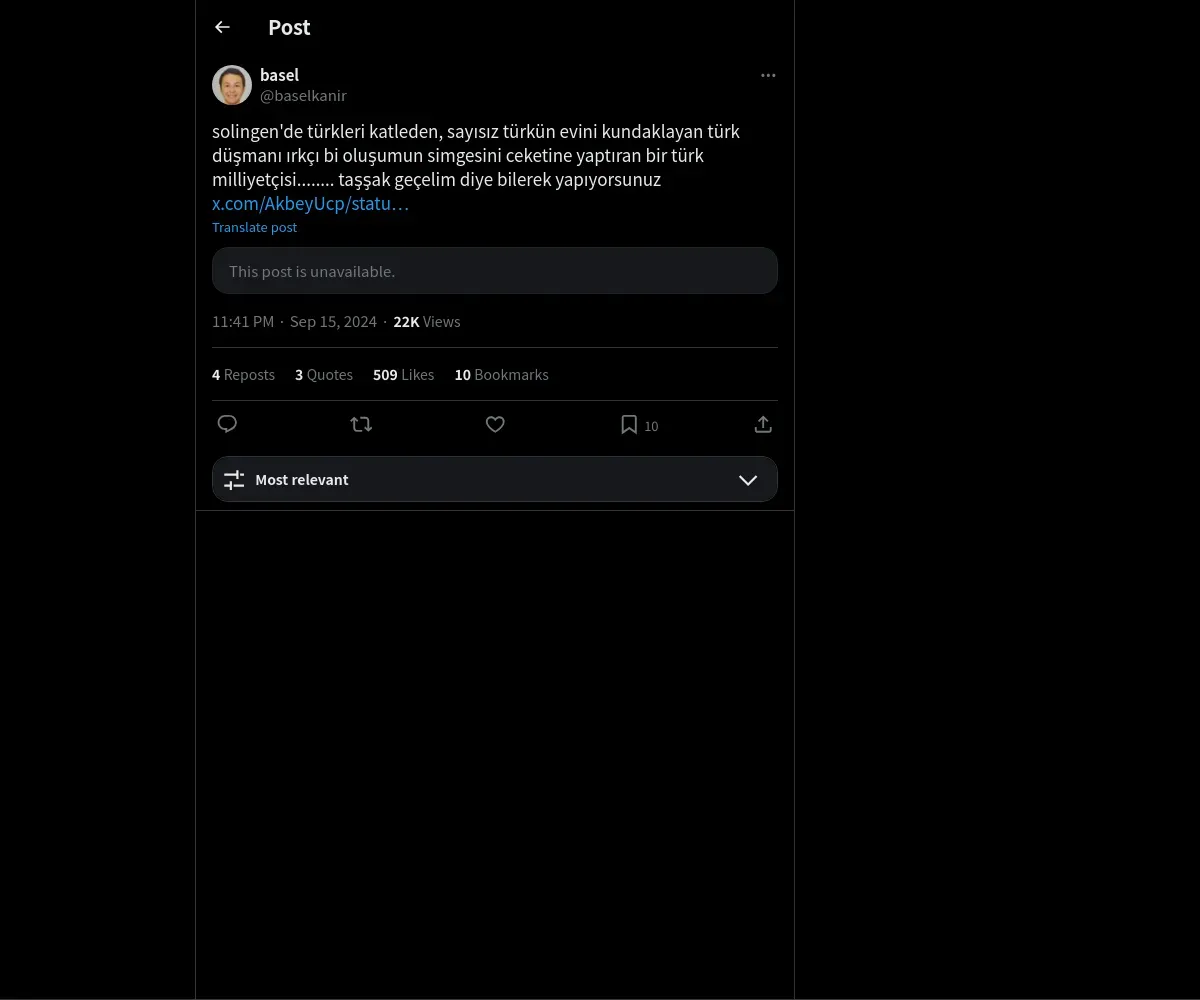The width and height of the screenshot is (1200, 1000).
Task: Click the reply speech bubble icon
Action: point(227,424)
